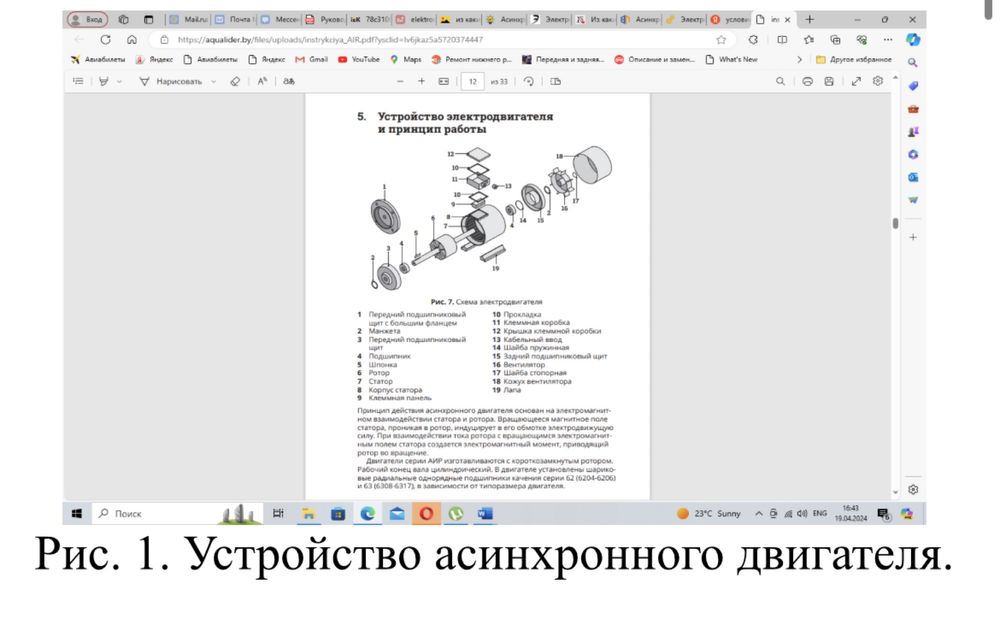This screenshot has width=1000, height=620.
Task: Add a sidebar app plus
Action: tap(913, 237)
